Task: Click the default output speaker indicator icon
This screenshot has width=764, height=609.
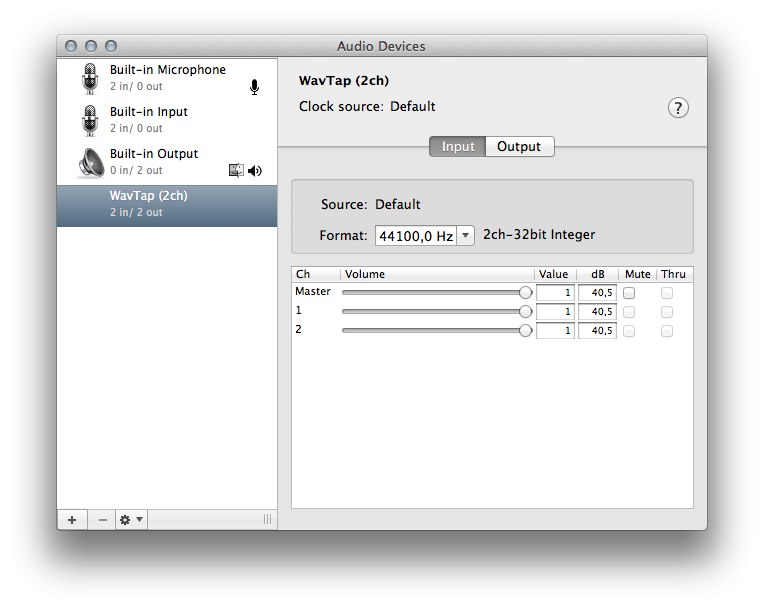Action: pyautogui.click(x=255, y=171)
